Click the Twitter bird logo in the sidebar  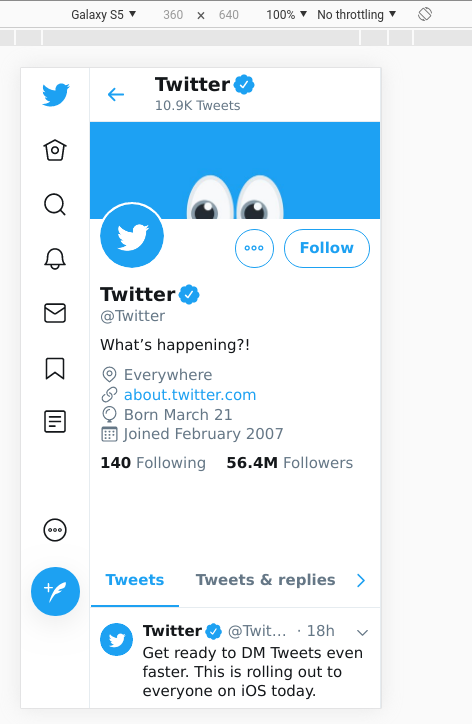(x=56, y=95)
